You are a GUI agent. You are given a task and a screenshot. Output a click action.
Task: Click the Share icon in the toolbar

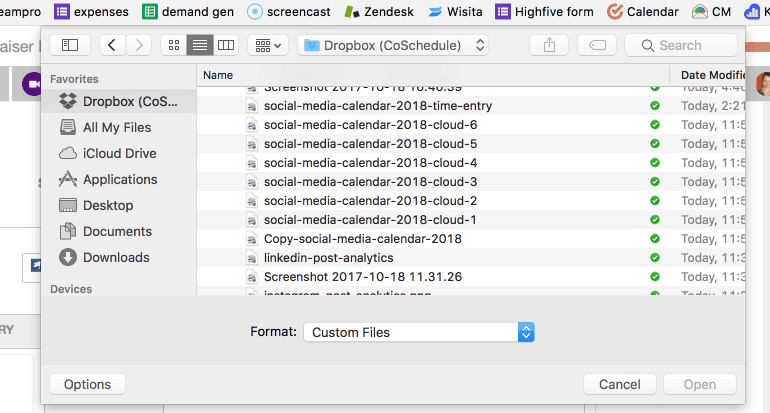coord(549,45)
